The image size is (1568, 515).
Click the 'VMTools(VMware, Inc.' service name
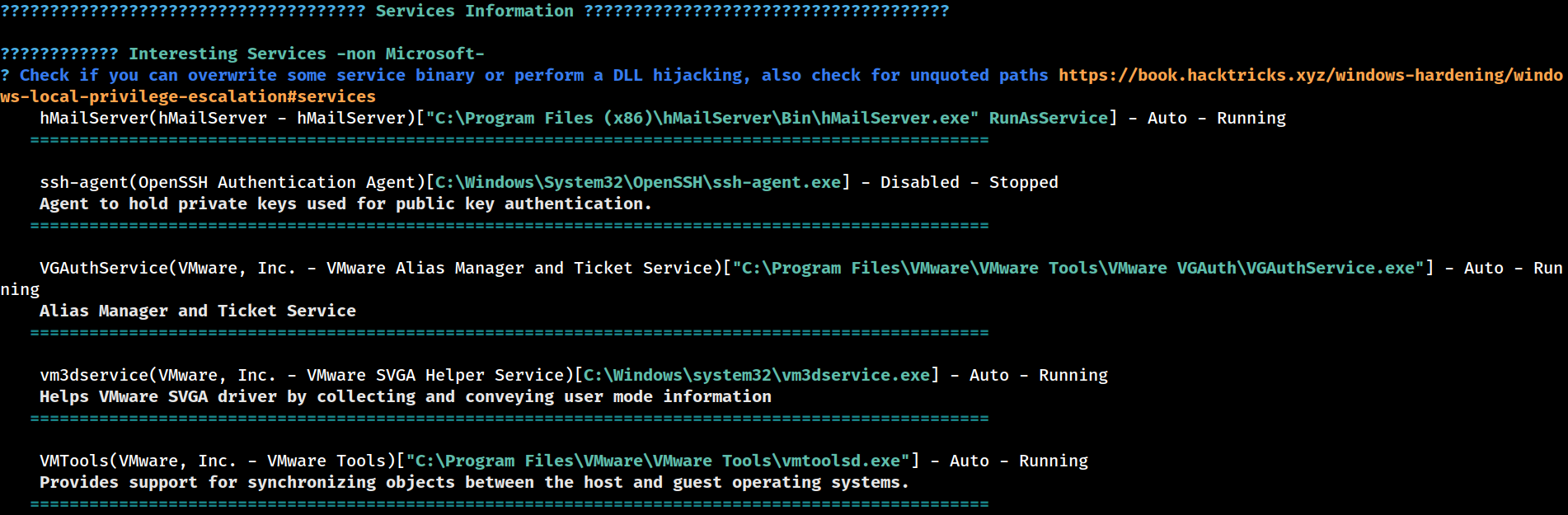[x=138, y=461]
